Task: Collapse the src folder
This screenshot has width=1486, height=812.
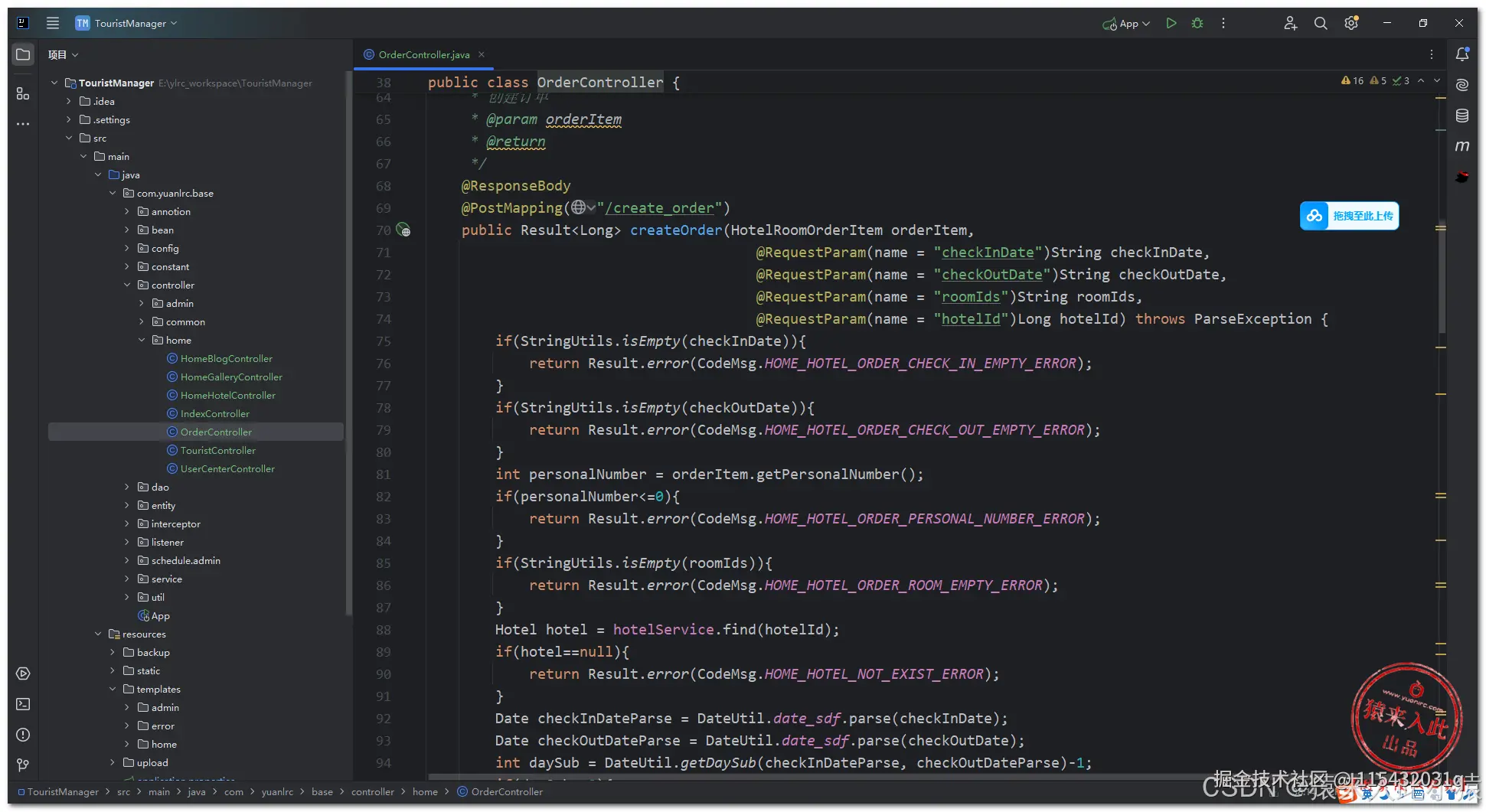Action: tap(69, 138)
